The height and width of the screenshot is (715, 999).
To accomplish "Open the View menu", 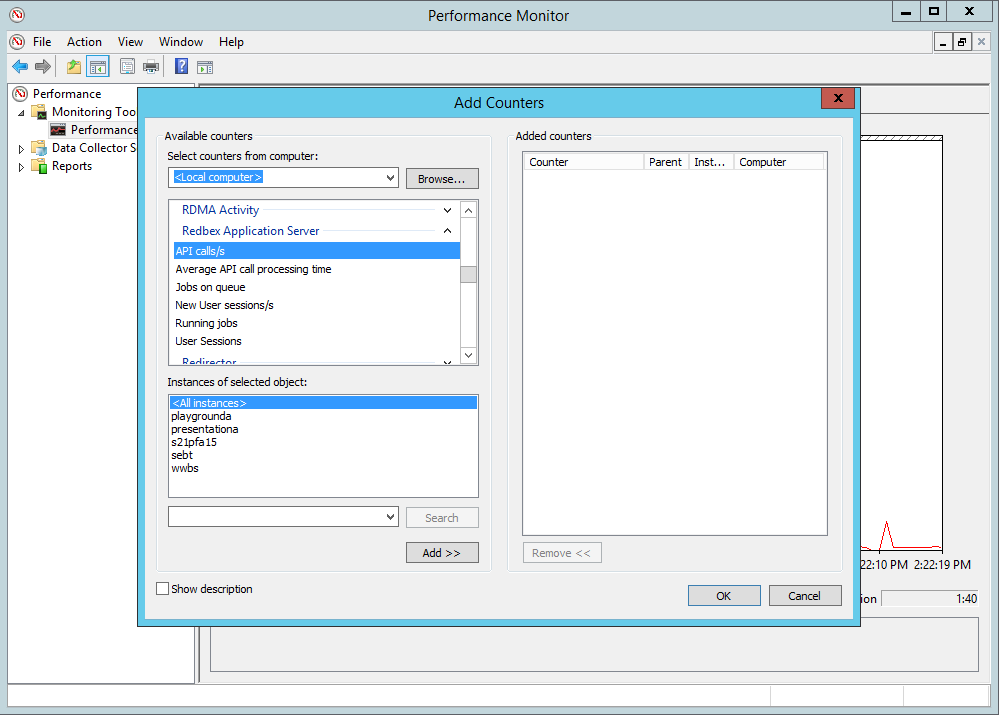I will click(130, 42).
